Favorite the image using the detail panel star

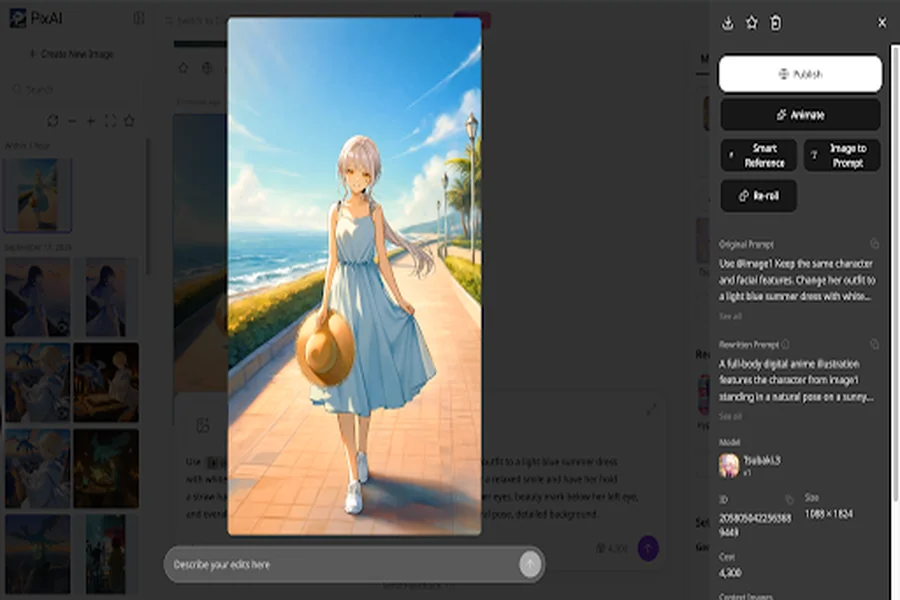pyautogui.click(x=752, y=23)
